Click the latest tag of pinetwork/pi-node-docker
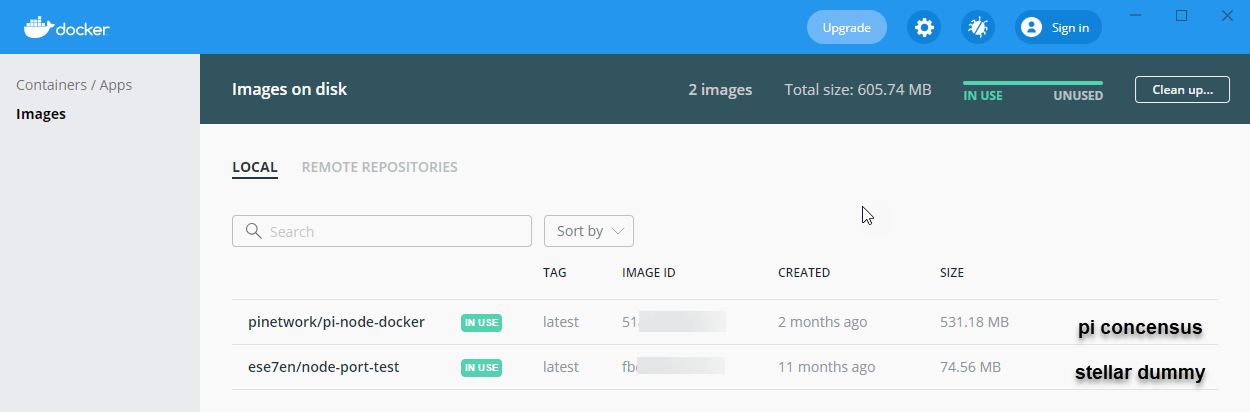 (x=561, y=322)
